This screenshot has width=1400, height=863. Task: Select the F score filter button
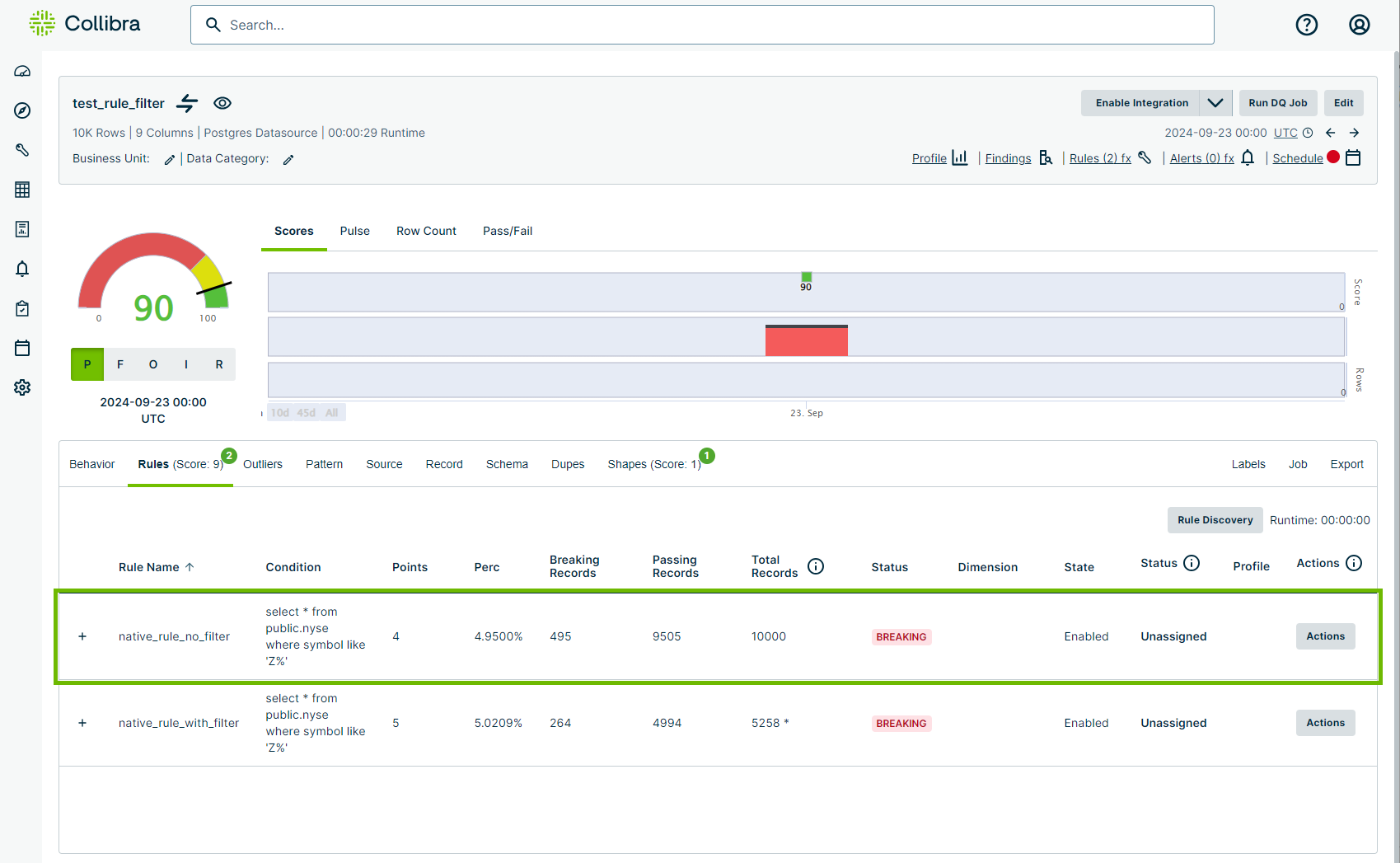[x=120, y=364]
